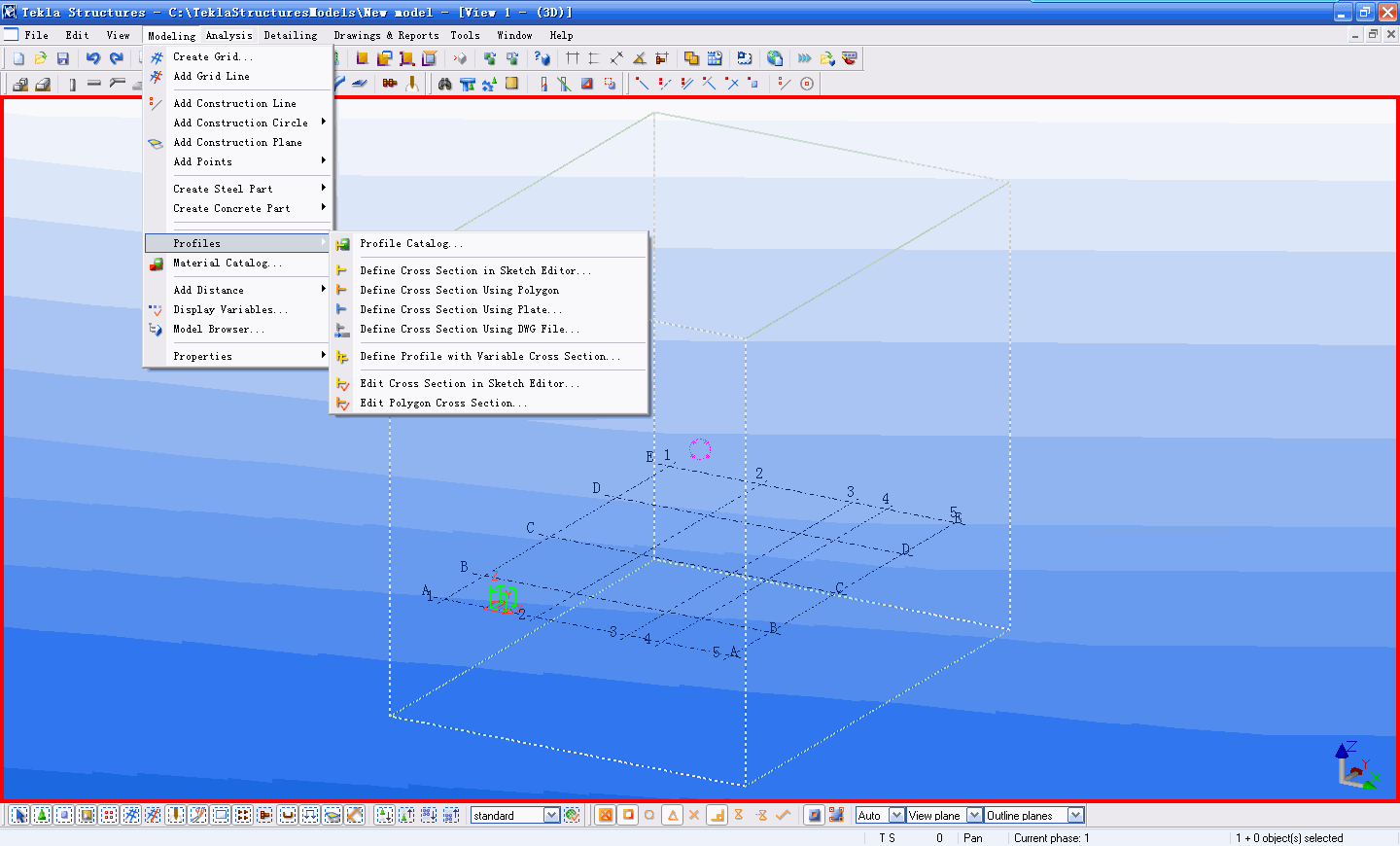
Task: Click the Undo arrow icon
Action: [x=93, y=58]
